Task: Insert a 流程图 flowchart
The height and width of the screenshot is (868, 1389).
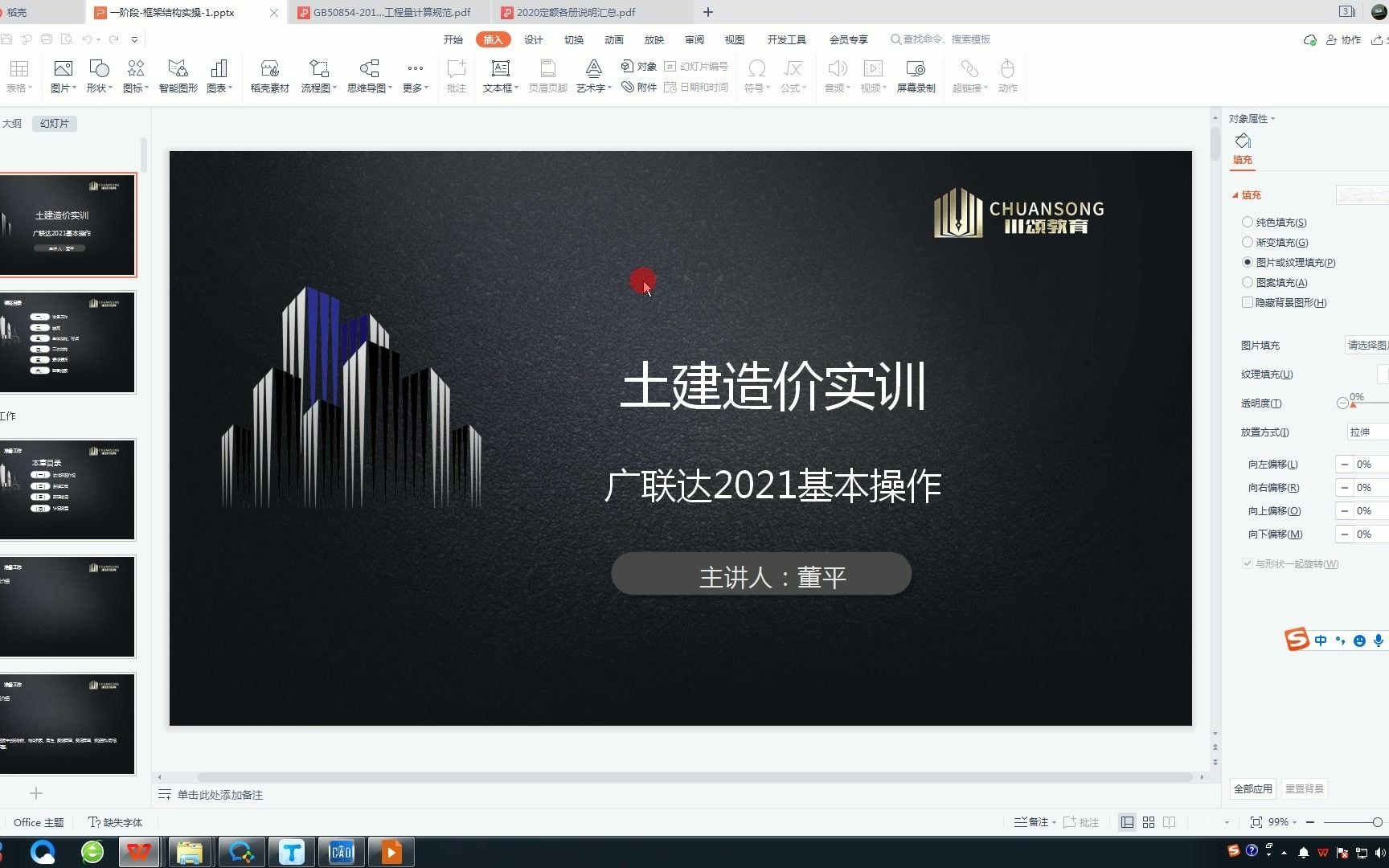Action: pyautogui.click(x=319, y=76)
